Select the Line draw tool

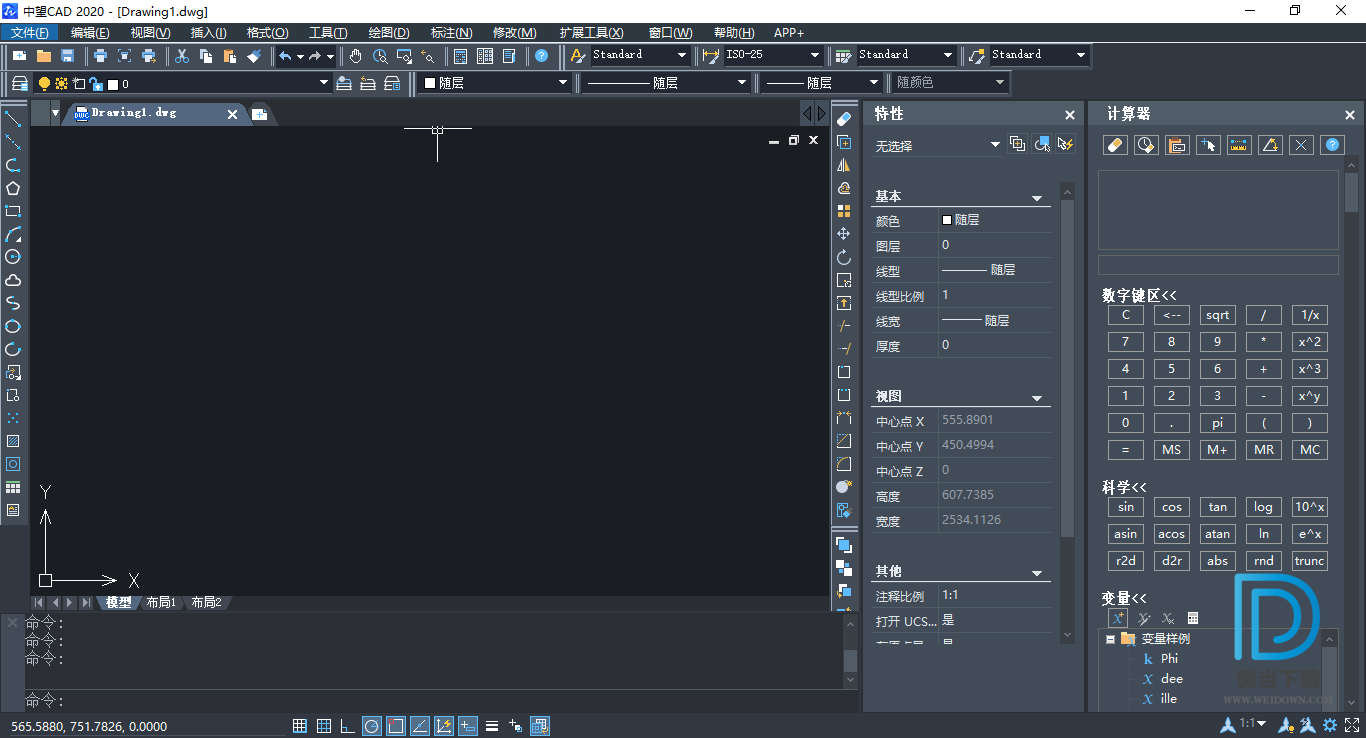13,119
